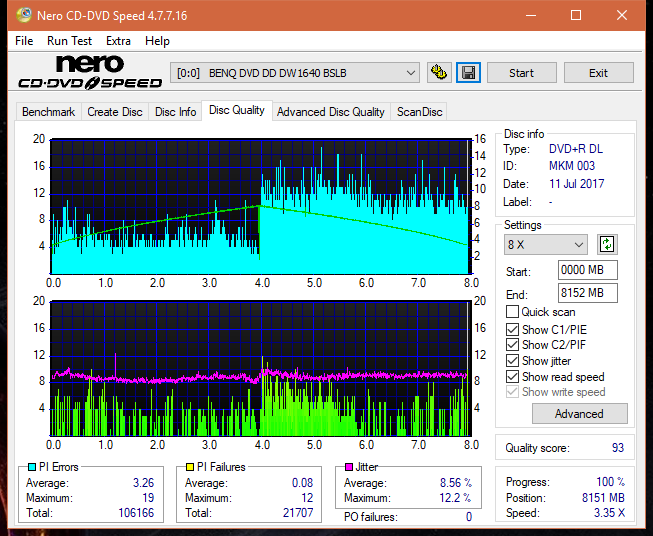Disable Show read speed checkbox
Viewport: 653px width, 536px height.
(x=512, y=376)
